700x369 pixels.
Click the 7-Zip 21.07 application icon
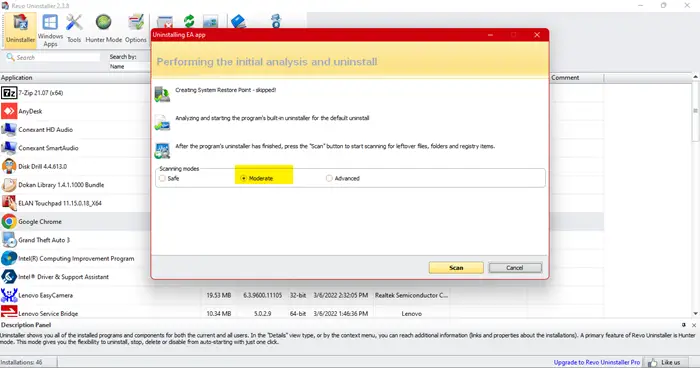tap(9, 93)
